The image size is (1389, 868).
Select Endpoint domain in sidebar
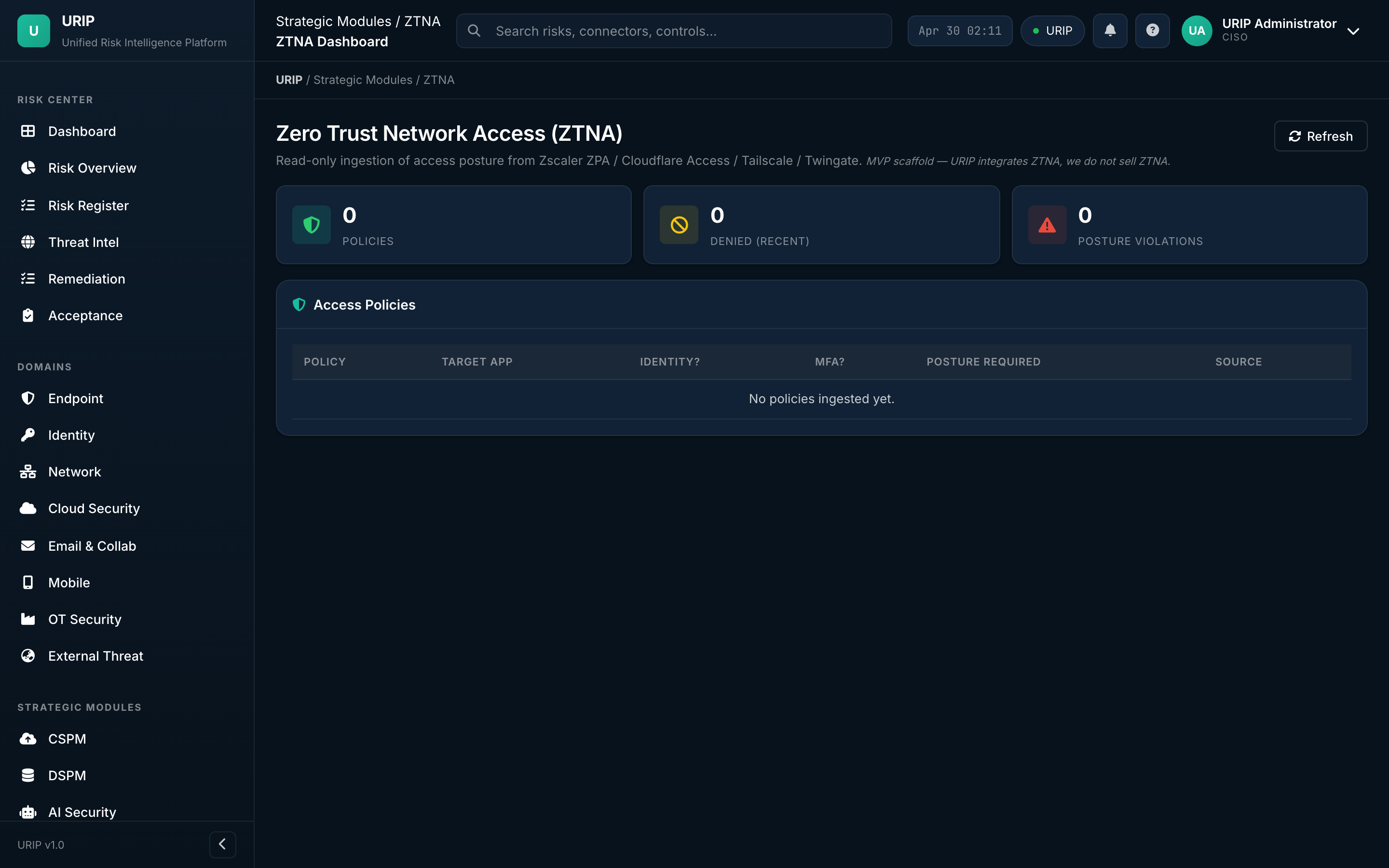click(76, 398)
